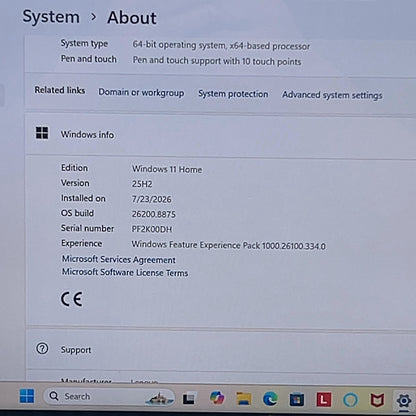Open Advanced system settings
The width and height of the screenshot is (416, 416).
coord(332,95)
